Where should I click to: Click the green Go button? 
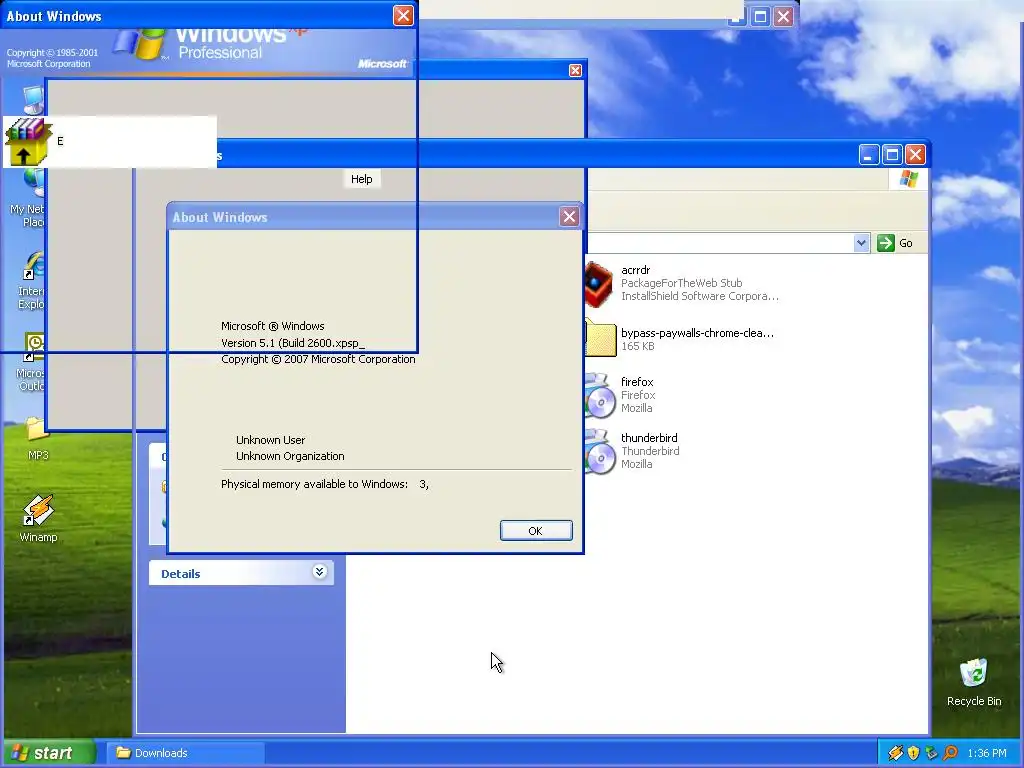tap(895, 243)
